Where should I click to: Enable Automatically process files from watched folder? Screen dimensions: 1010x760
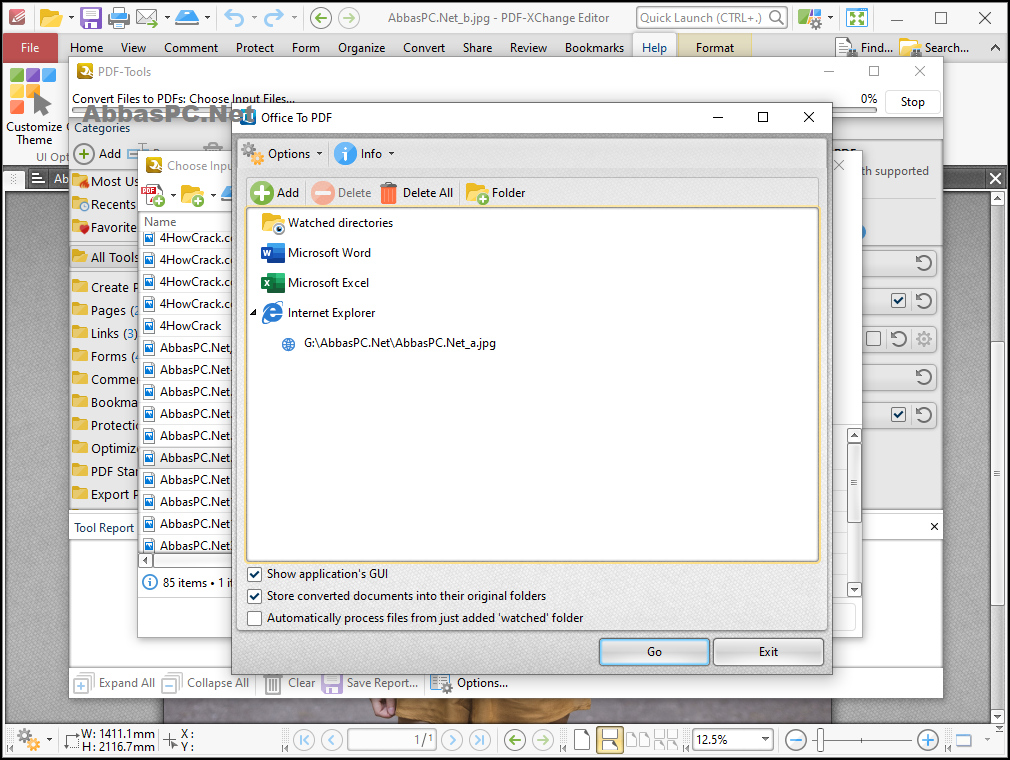click(254, 618)
